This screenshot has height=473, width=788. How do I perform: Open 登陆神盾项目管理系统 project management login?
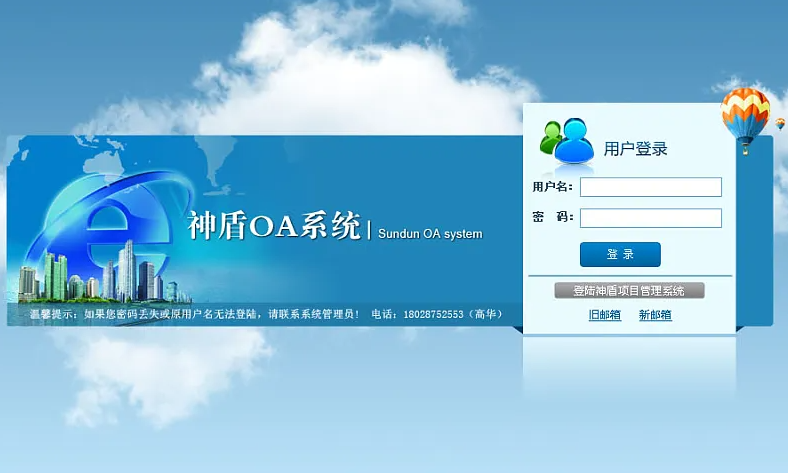(629, 291)
